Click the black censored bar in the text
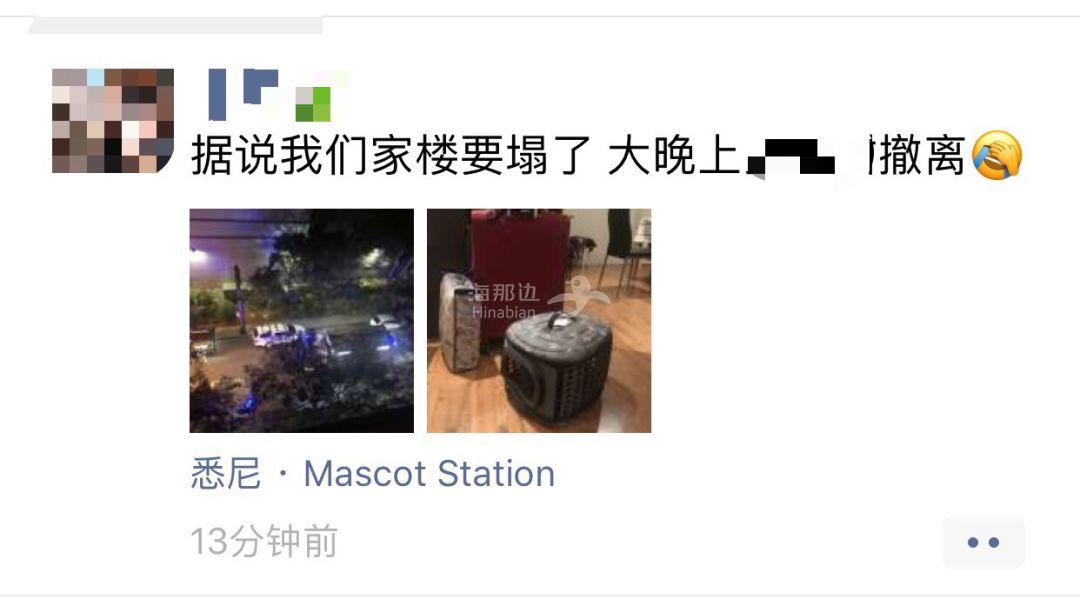Image resolution: width=1080 pixels, height=599 pixels. tap(791, 156)
